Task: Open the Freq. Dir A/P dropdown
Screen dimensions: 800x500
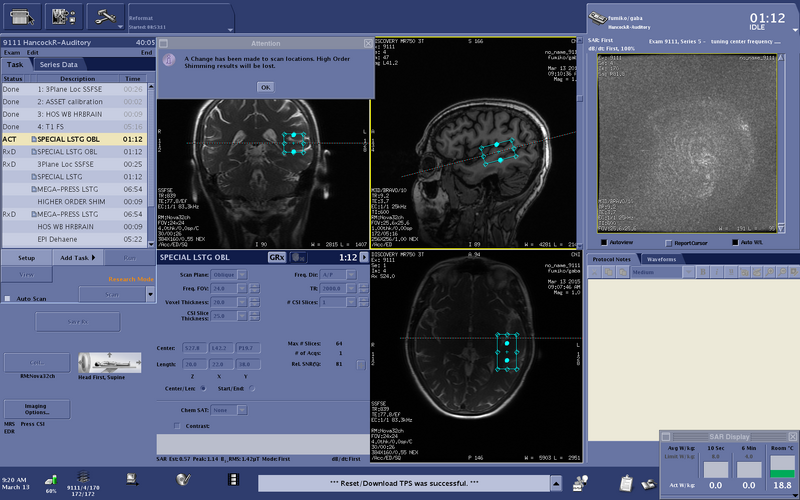Action: 351,275
